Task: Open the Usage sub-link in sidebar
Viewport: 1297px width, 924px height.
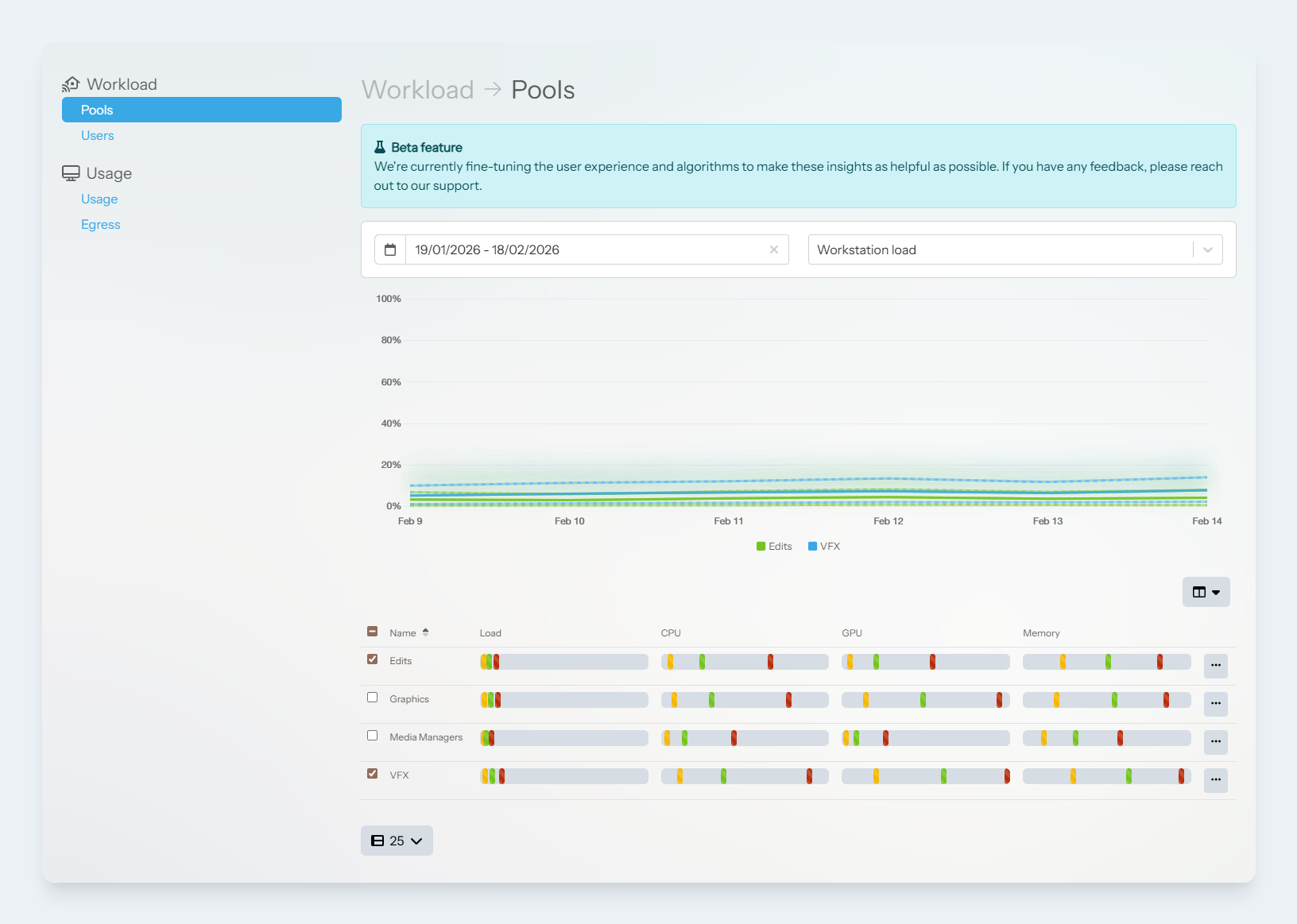Action: coord(99,199)
